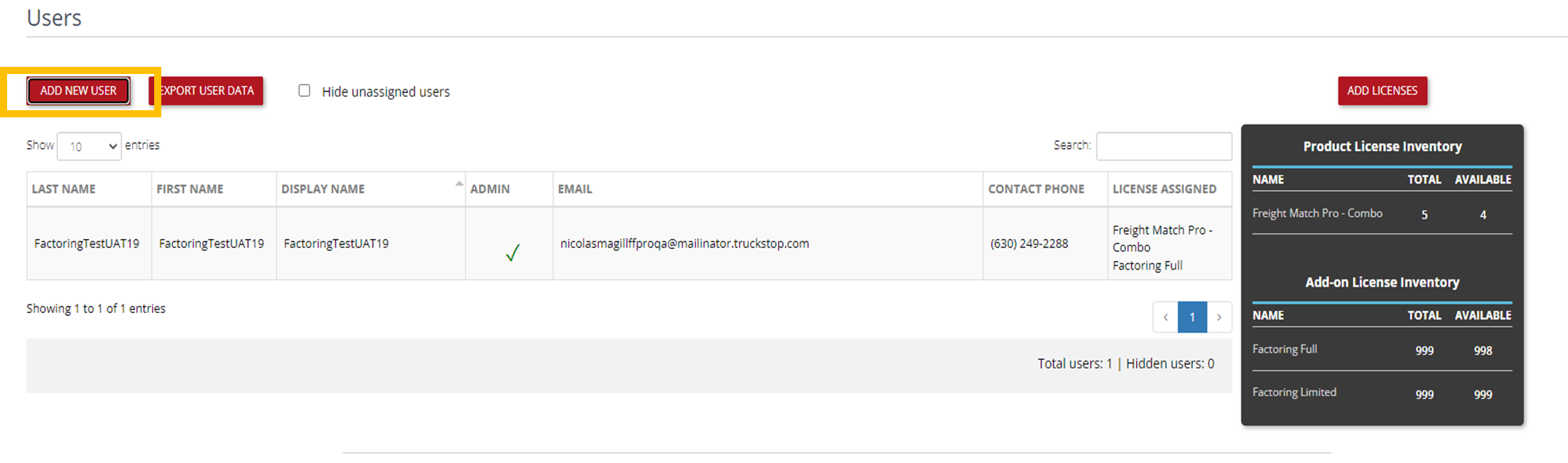Click the next page arrow
The width and height of the screenshot is (1568, 463).
tap(1220, 317)
